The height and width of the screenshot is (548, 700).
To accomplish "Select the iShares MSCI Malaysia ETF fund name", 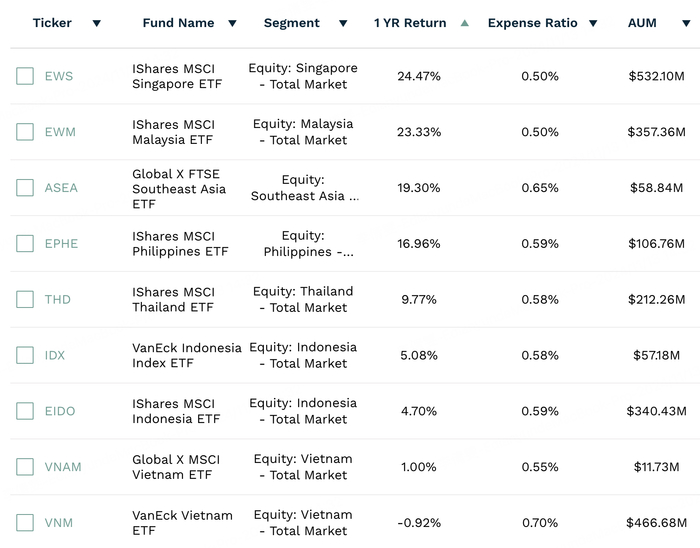I will [x=173, y=132].
